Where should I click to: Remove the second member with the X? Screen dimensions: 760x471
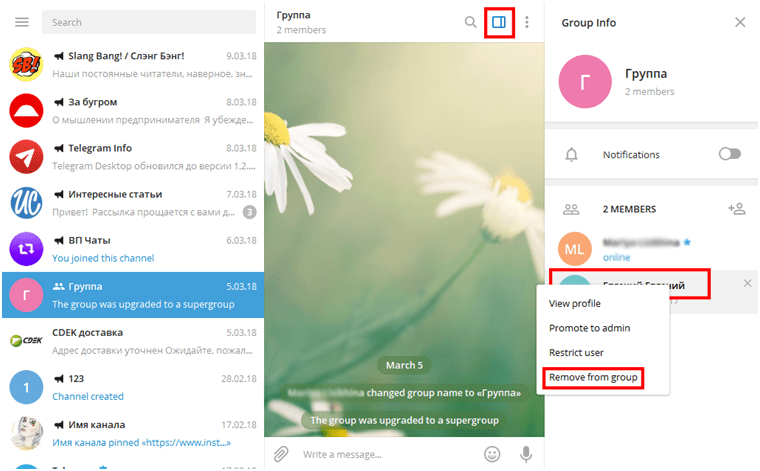[747, 283]
